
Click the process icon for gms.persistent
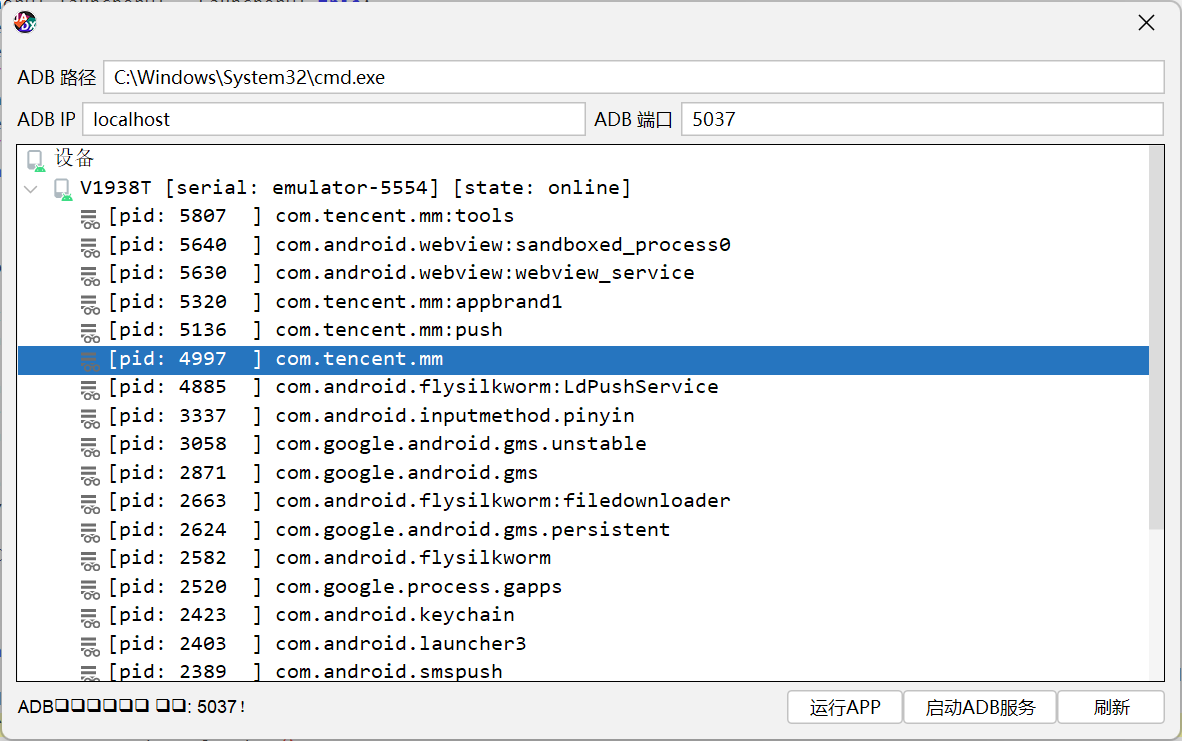pyautogui.click(x=90, y=531)
